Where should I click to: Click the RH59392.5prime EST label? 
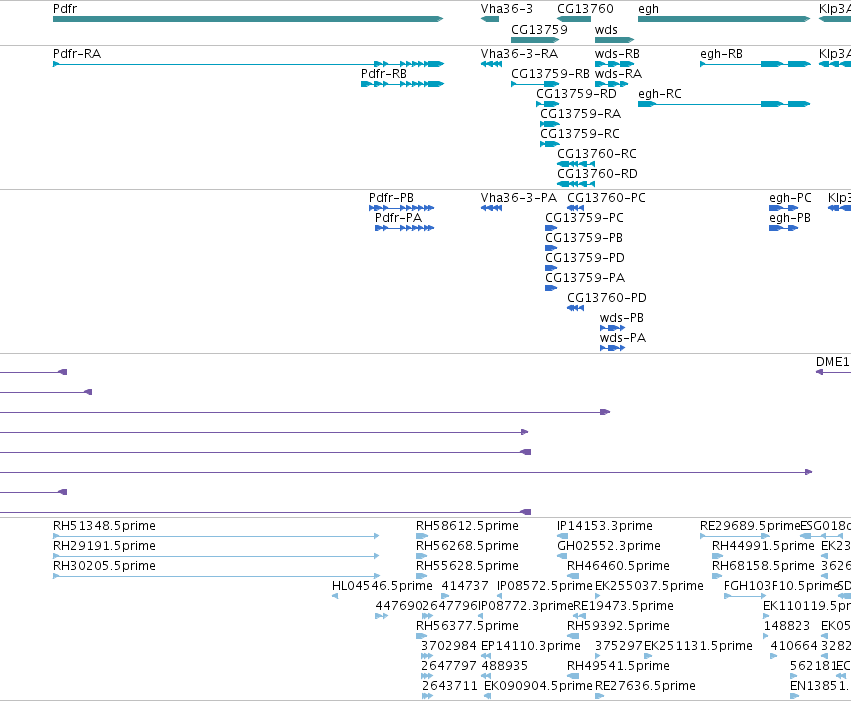pyautogui.click(x=618, y=627)
